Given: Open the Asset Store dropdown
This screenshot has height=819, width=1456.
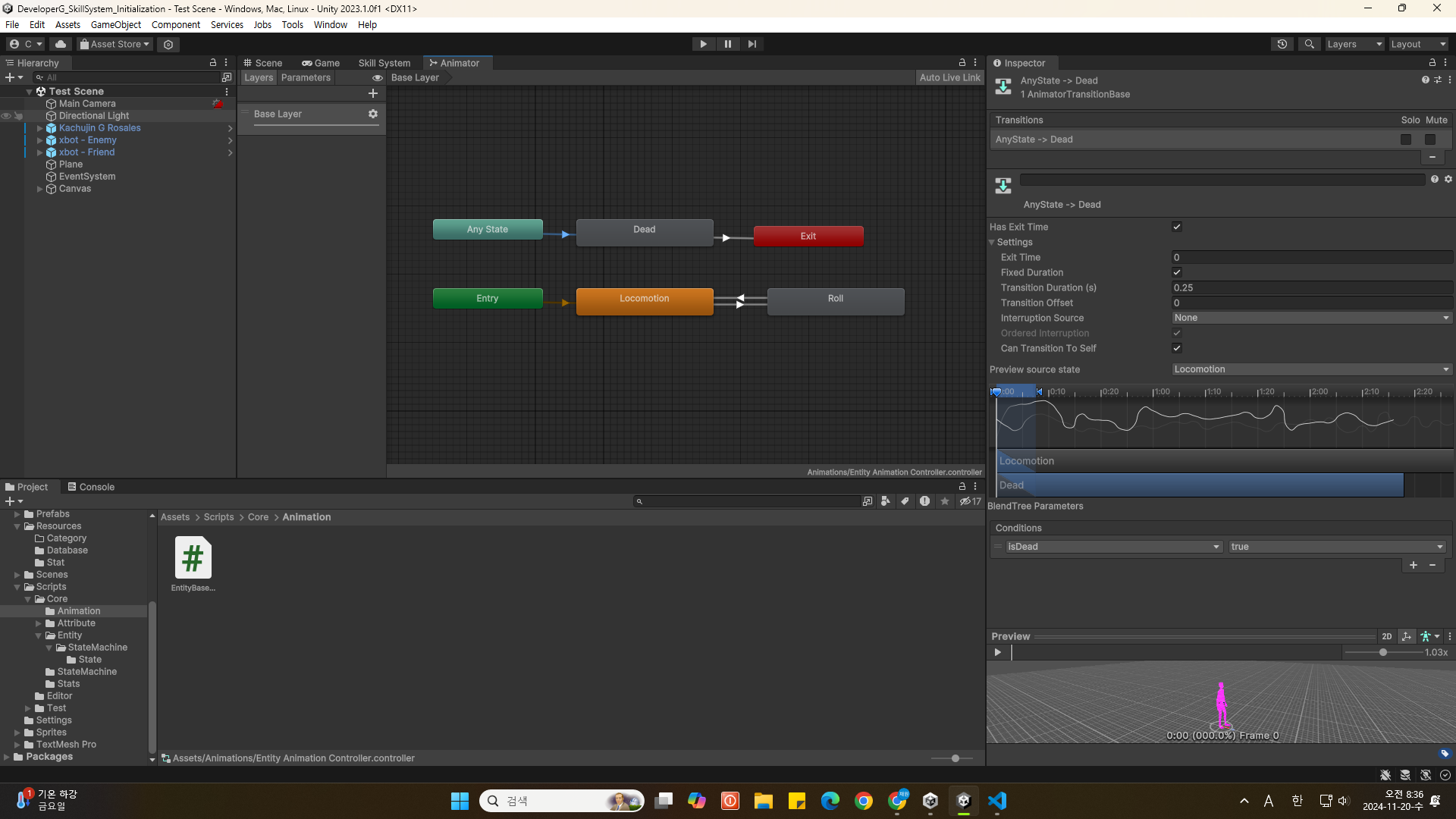Looking at the screenshot, I should click(115, 44).
